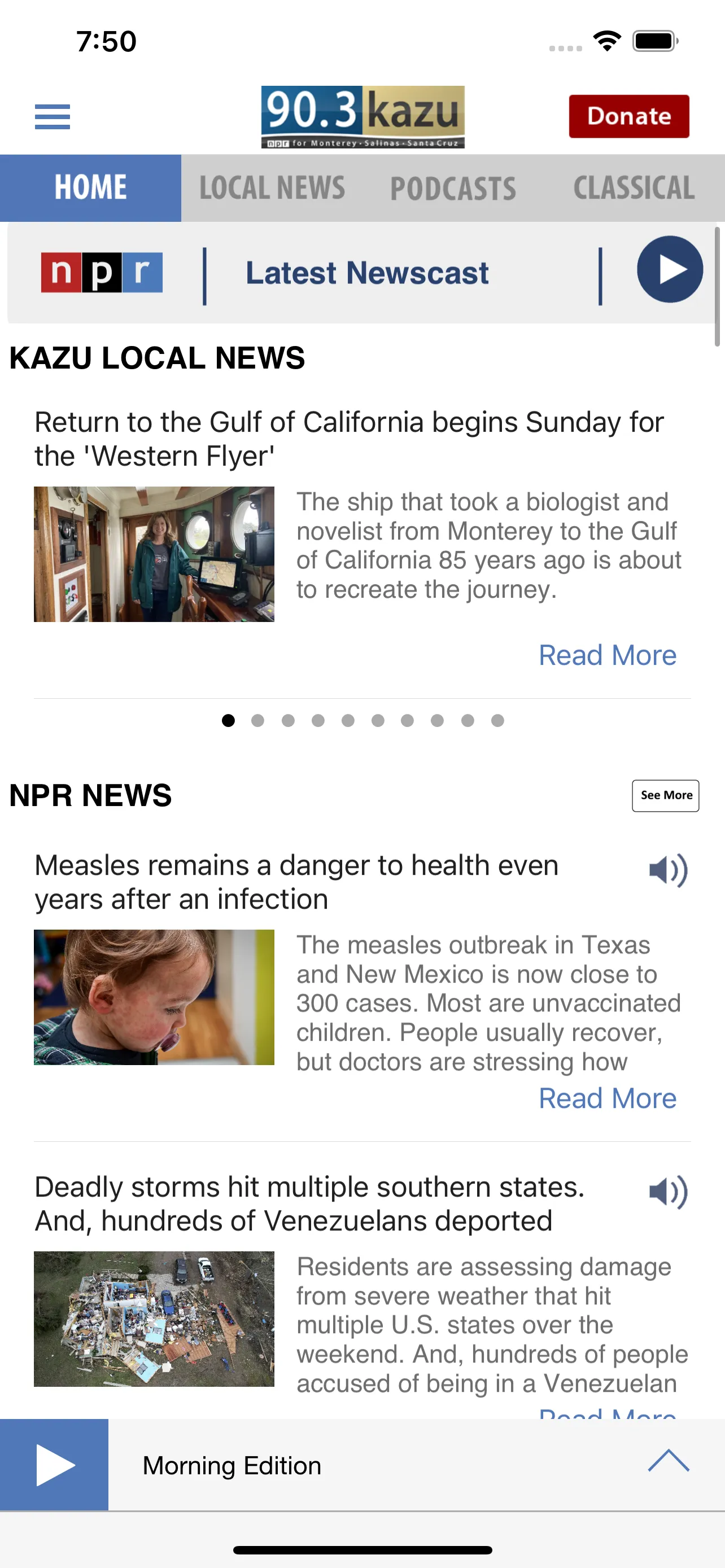Click the red Donate button

(629, 116)
